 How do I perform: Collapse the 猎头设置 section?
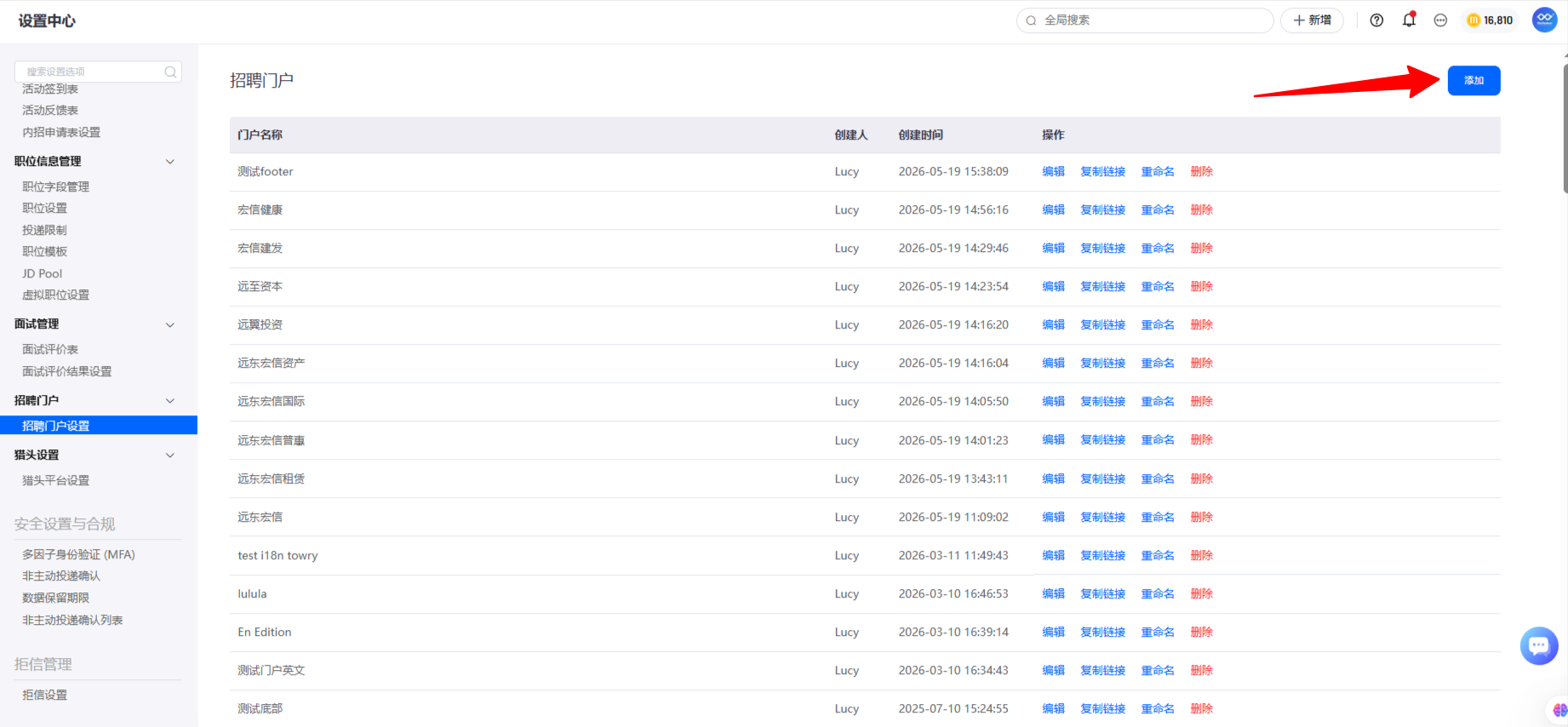170,455
